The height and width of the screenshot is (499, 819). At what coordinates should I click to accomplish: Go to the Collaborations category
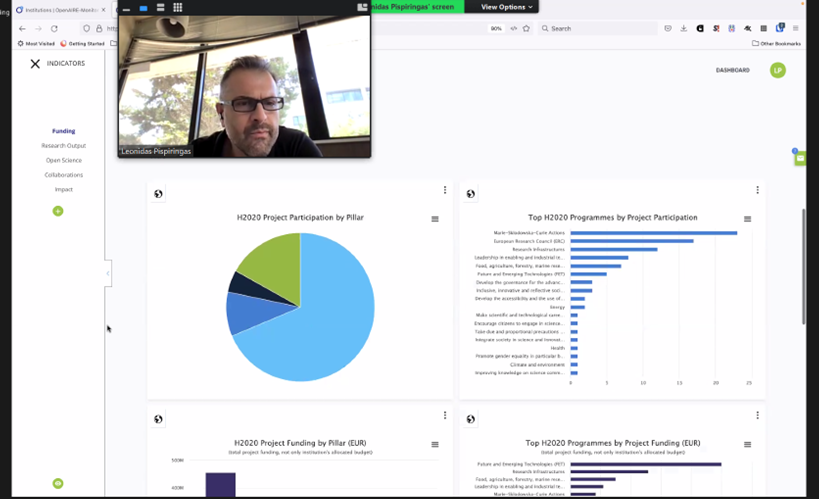[x=64, y=175]
